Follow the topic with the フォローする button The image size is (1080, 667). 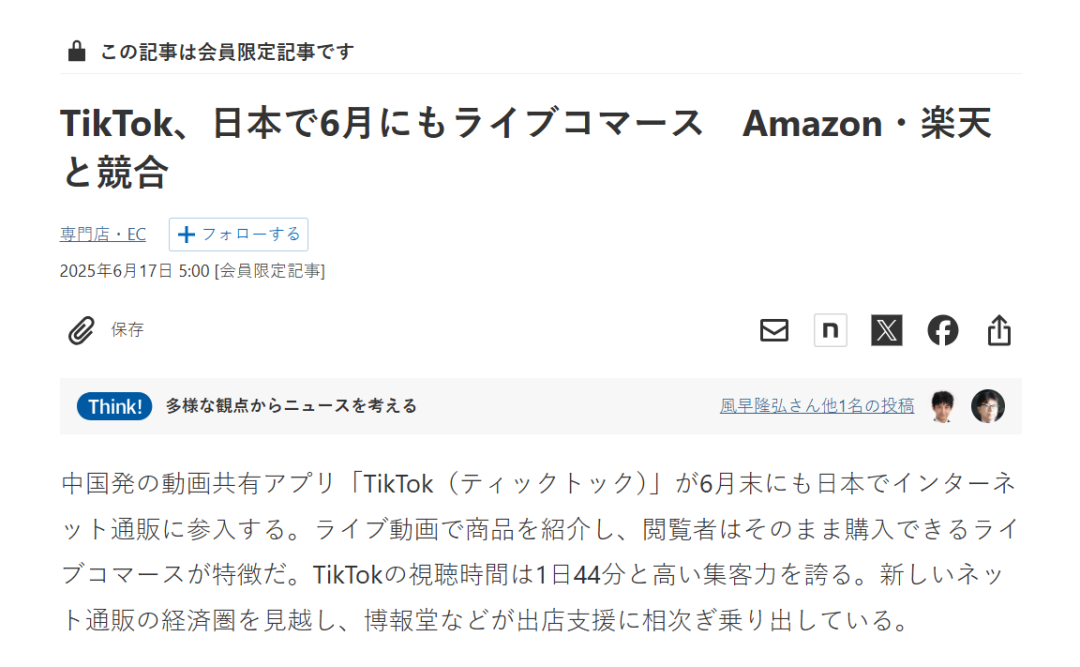(x=238, y=234)
